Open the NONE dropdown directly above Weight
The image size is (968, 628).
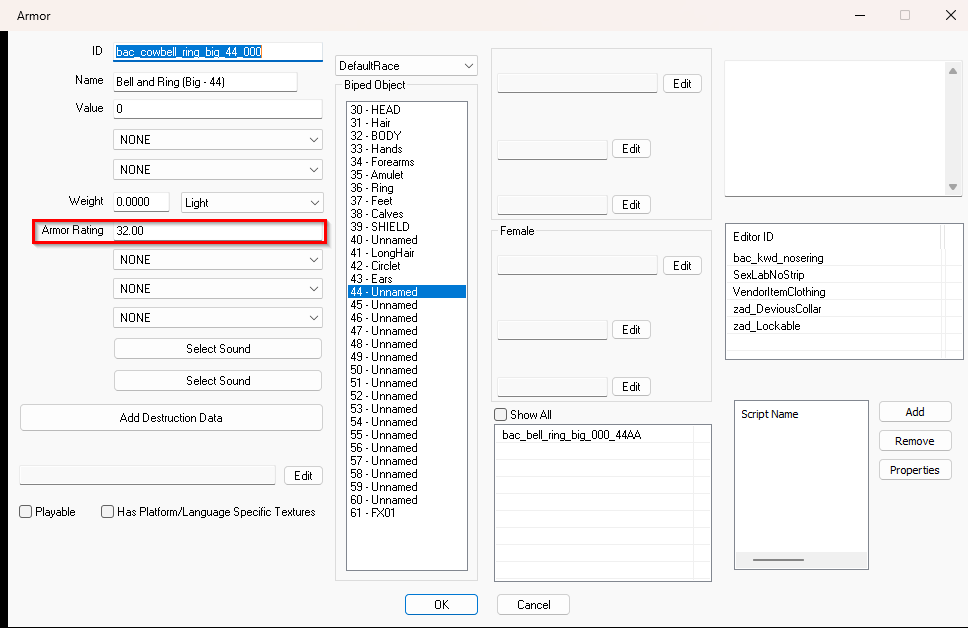pos(218,170)
